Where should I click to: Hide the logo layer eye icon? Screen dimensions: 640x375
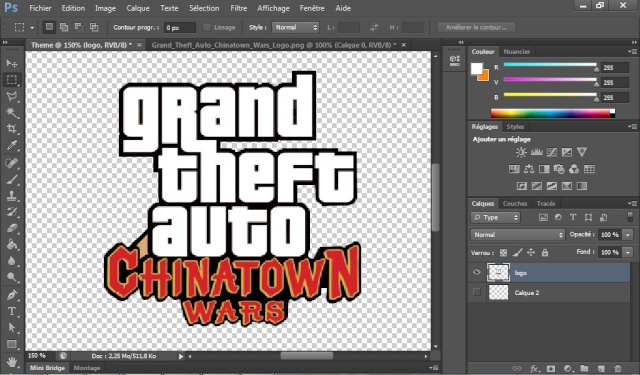476,272
